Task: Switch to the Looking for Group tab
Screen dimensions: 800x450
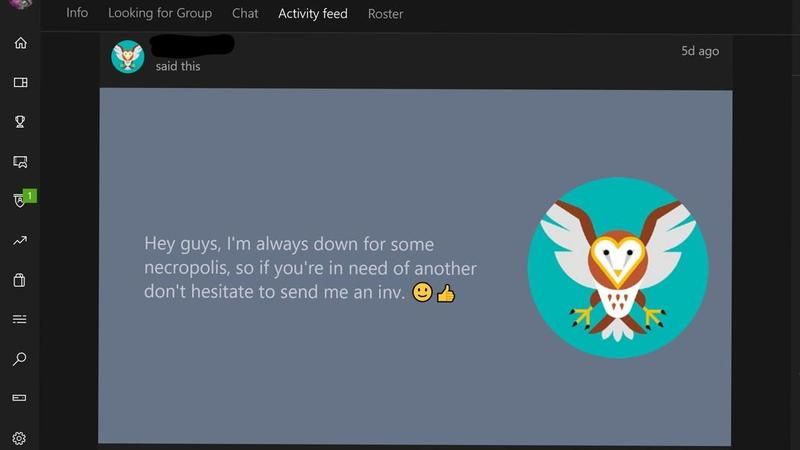Action: [x=160, y=13]
